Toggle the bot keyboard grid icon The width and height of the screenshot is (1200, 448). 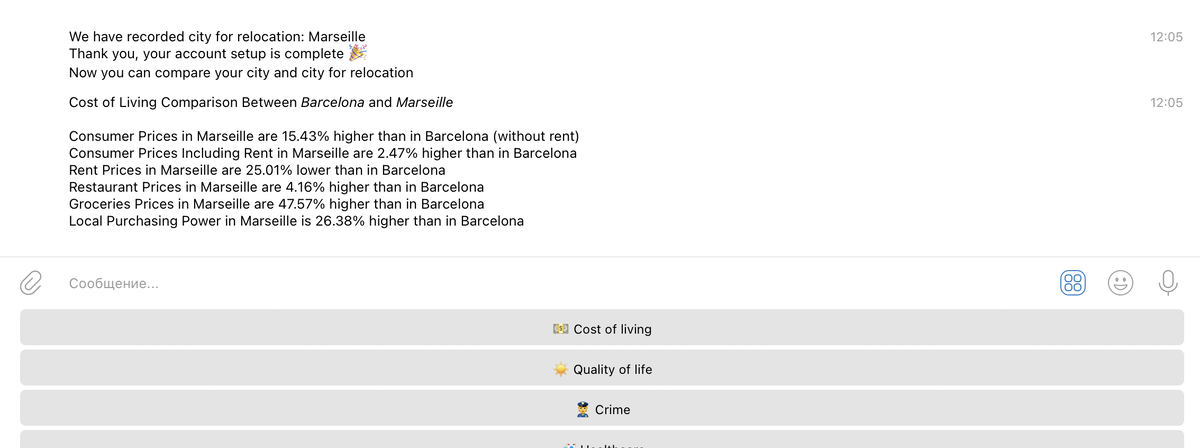pos(1073,283)
